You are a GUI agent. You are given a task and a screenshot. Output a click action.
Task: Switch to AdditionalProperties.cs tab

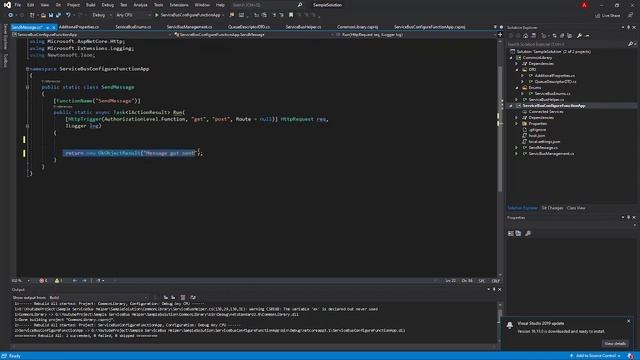click(79, 27)
